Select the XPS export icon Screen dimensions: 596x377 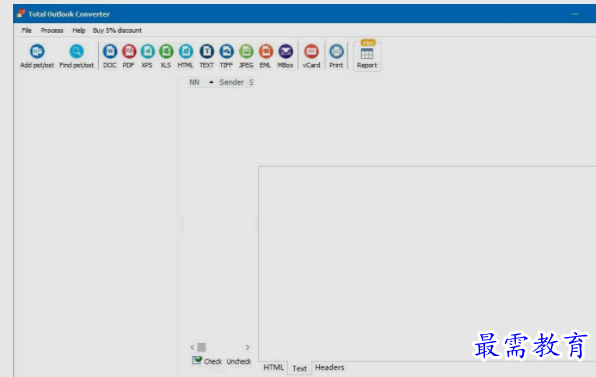[x=147, y=56]
